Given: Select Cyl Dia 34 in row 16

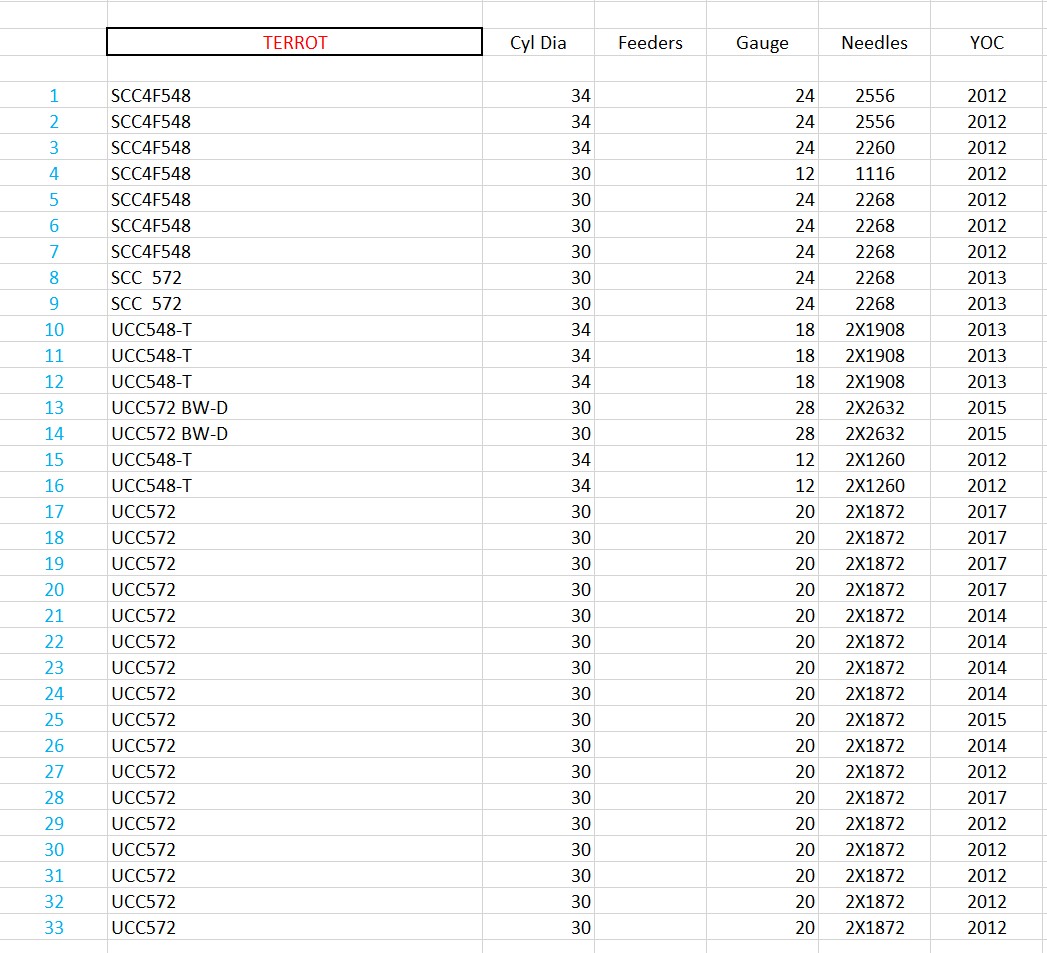Looking at the screenshot, I should pyautogui.click(x=538, y=486).
